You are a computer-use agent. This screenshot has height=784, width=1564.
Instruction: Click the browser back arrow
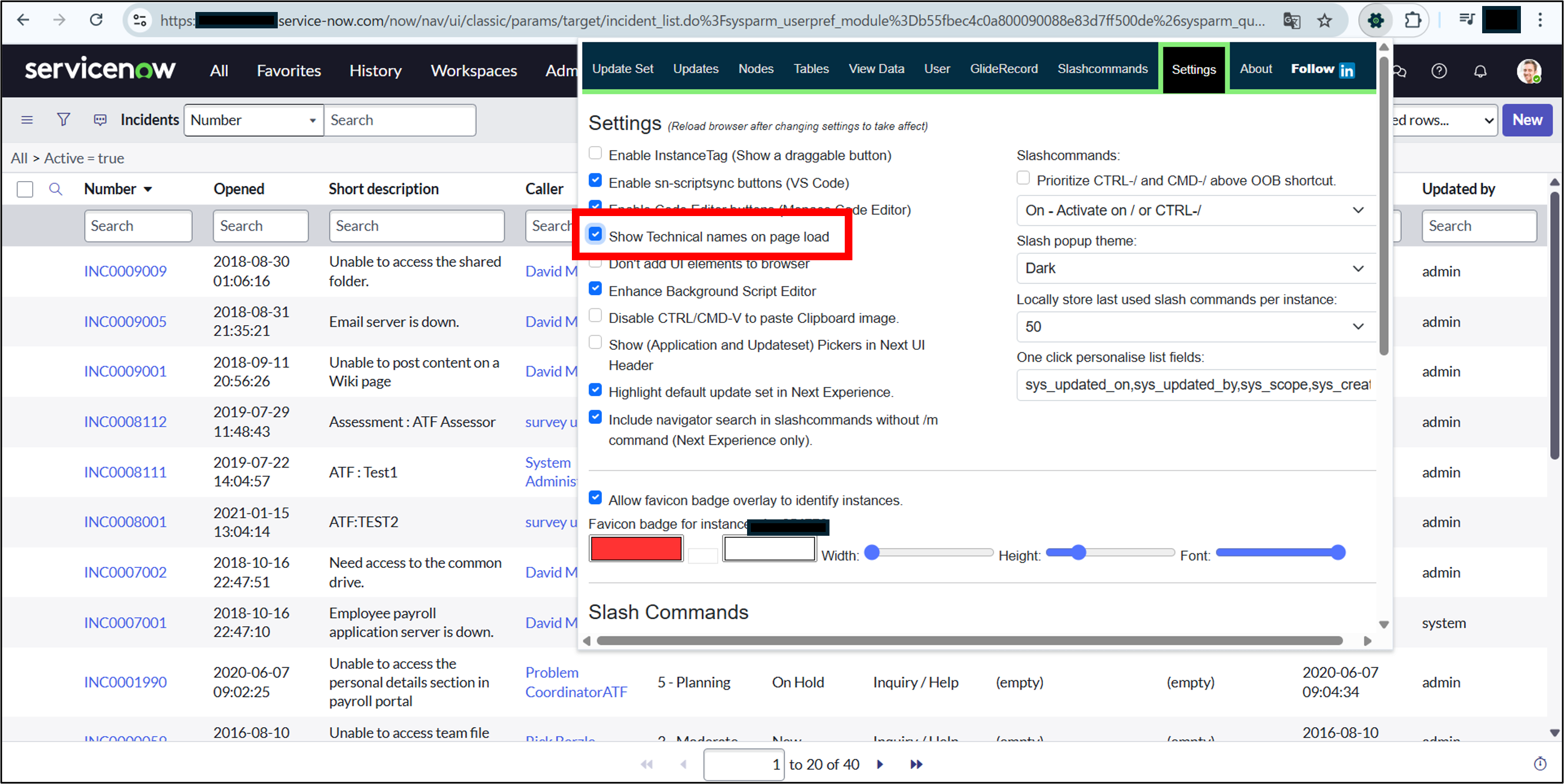click(23, 20)
